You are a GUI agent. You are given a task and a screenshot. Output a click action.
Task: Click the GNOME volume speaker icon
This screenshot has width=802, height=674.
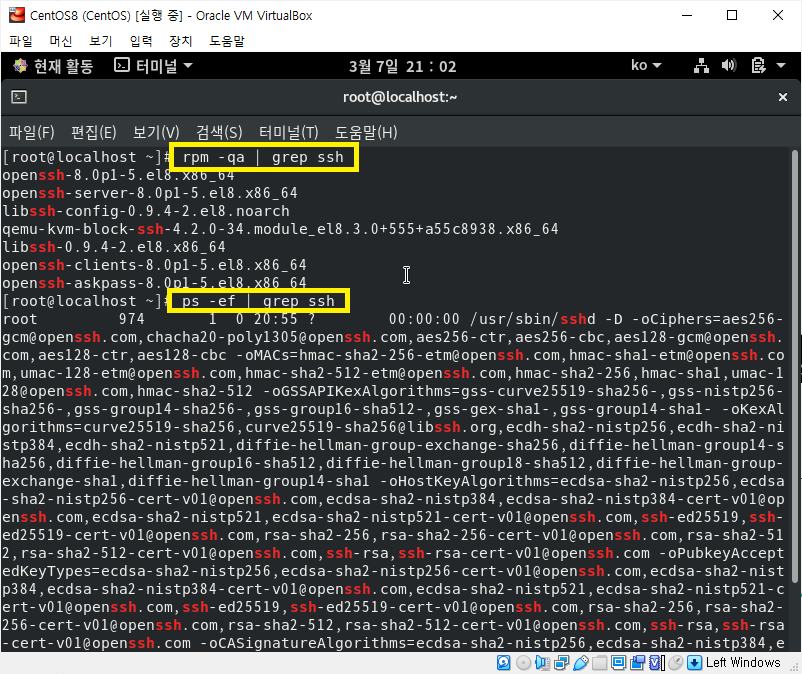point(729,65)
